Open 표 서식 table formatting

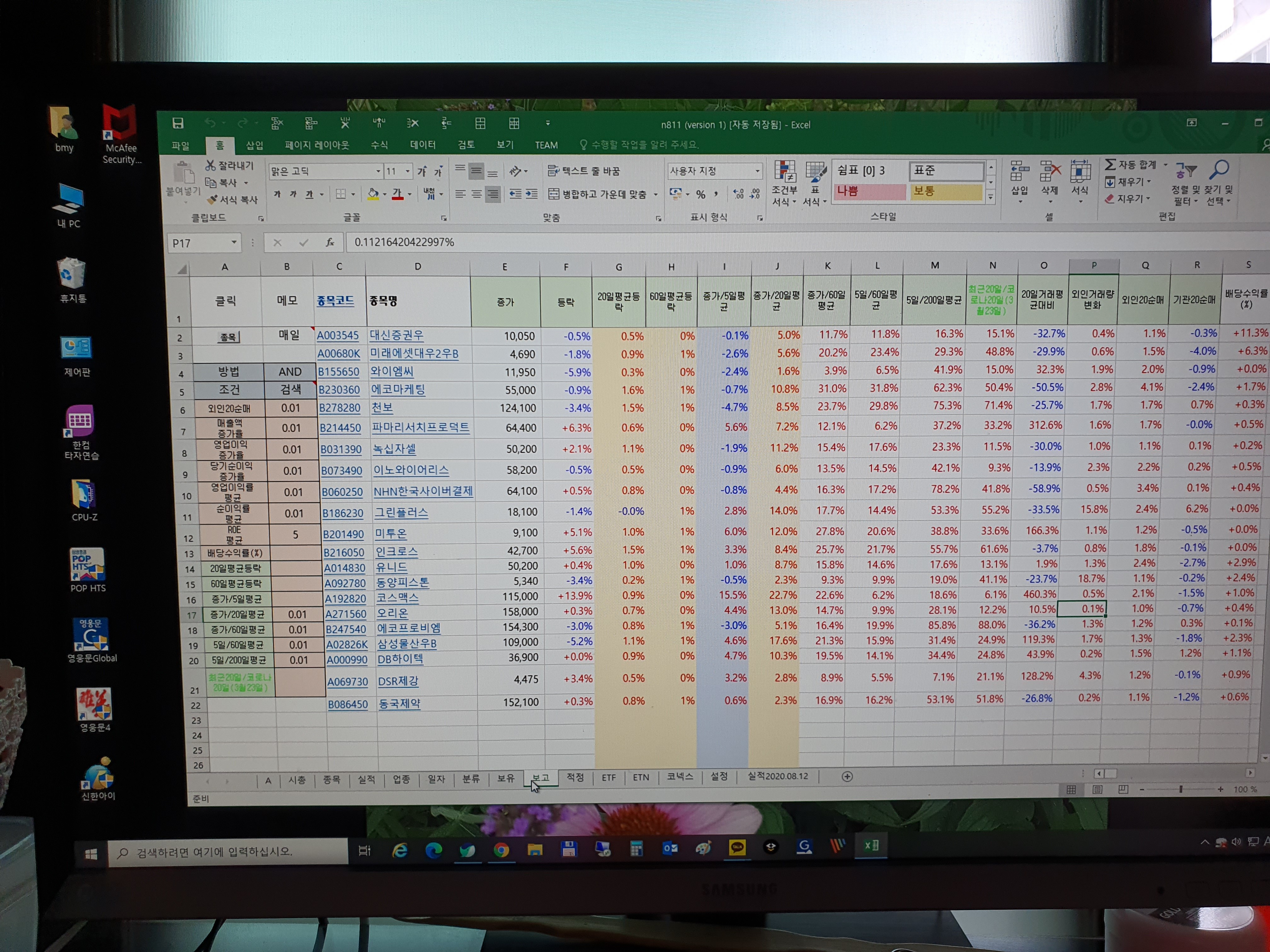pyautogui.click(x=815, y=183)
